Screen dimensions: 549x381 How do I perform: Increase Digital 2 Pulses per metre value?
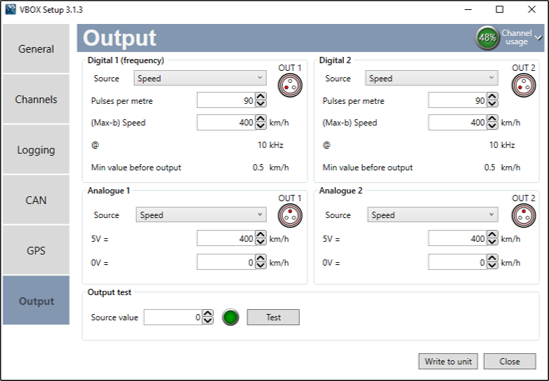coord(492,97)
